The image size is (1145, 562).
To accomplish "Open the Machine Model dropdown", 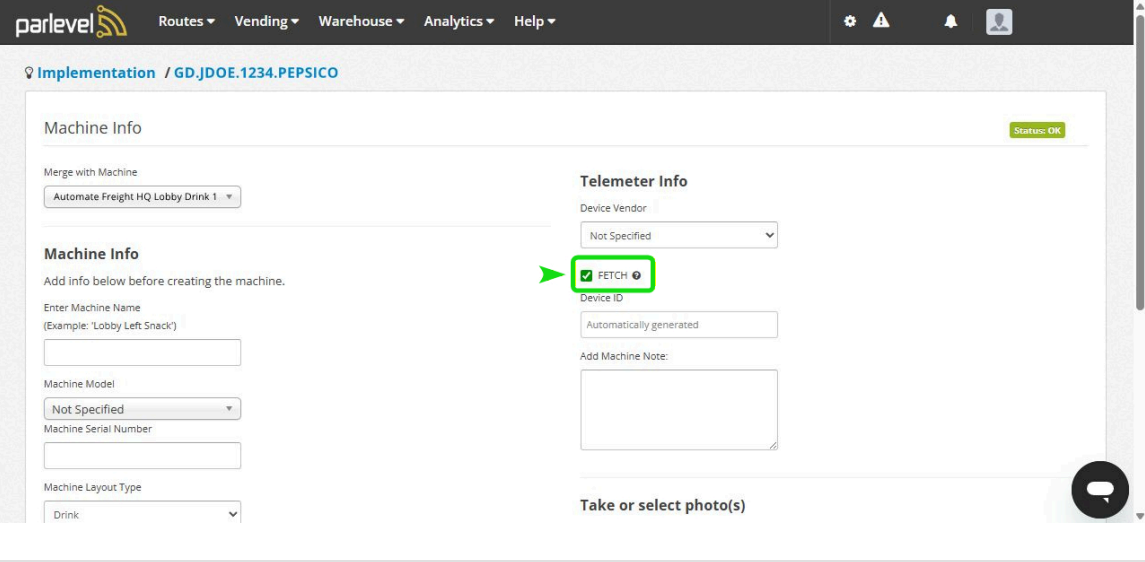I will click(x=142, y=409).
